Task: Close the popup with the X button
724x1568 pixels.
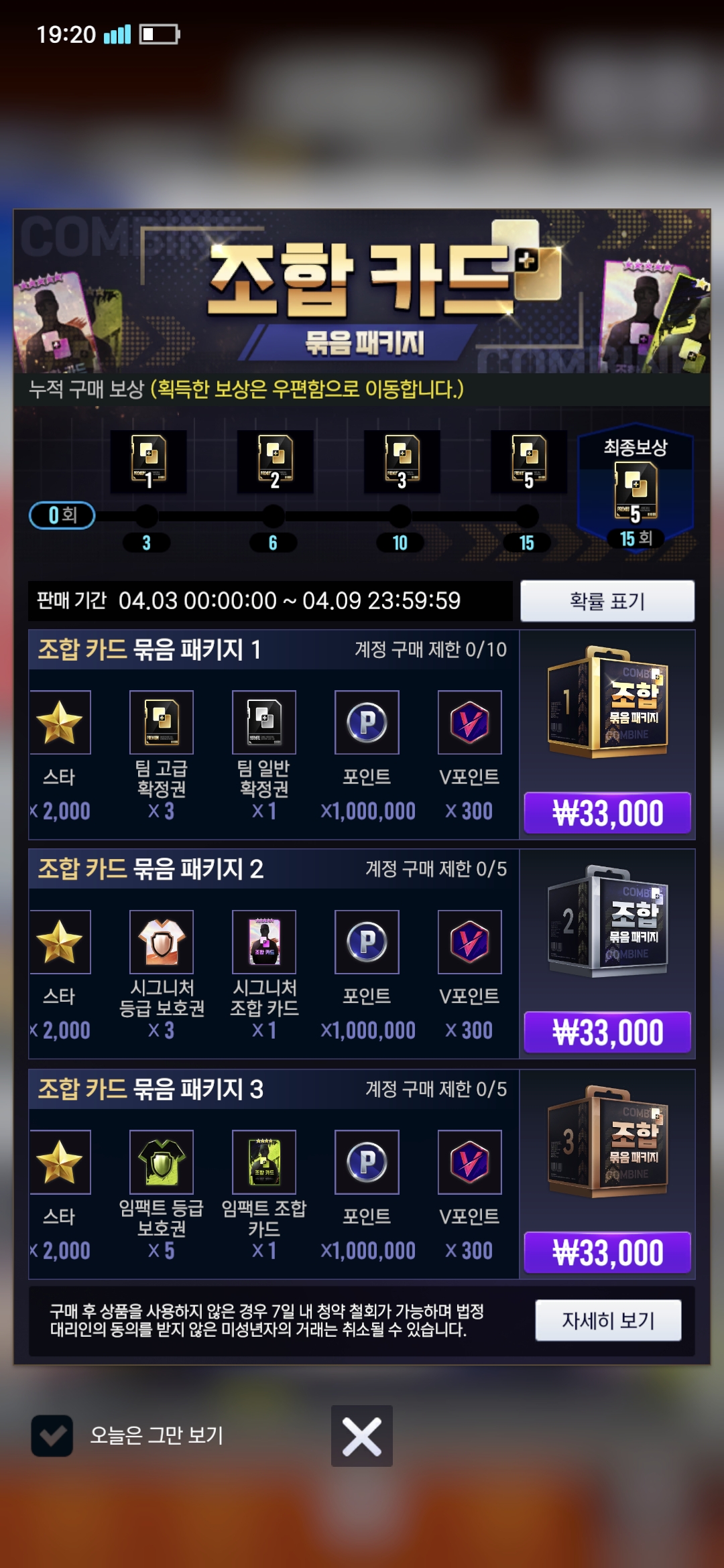Action: tap(362, 1436)
